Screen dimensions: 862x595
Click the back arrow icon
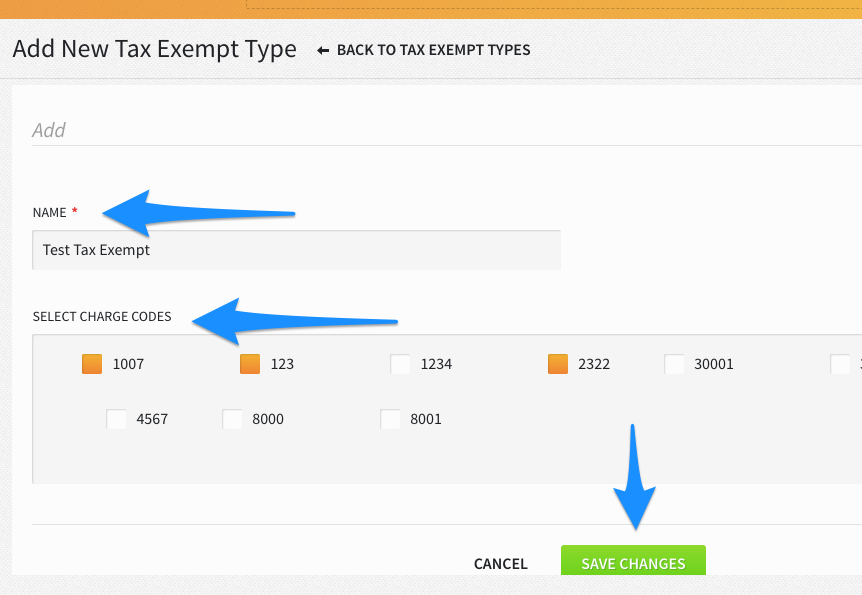click(321, 49)
